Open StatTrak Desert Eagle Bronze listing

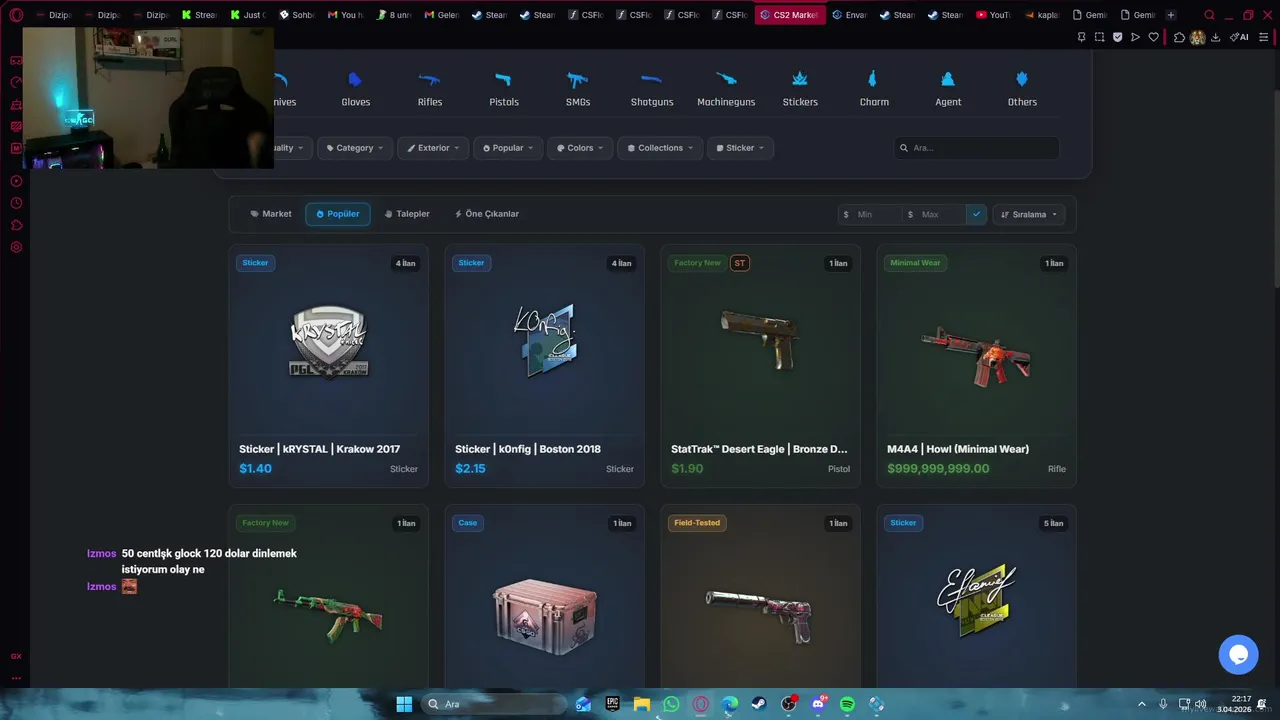pos(761,366)
